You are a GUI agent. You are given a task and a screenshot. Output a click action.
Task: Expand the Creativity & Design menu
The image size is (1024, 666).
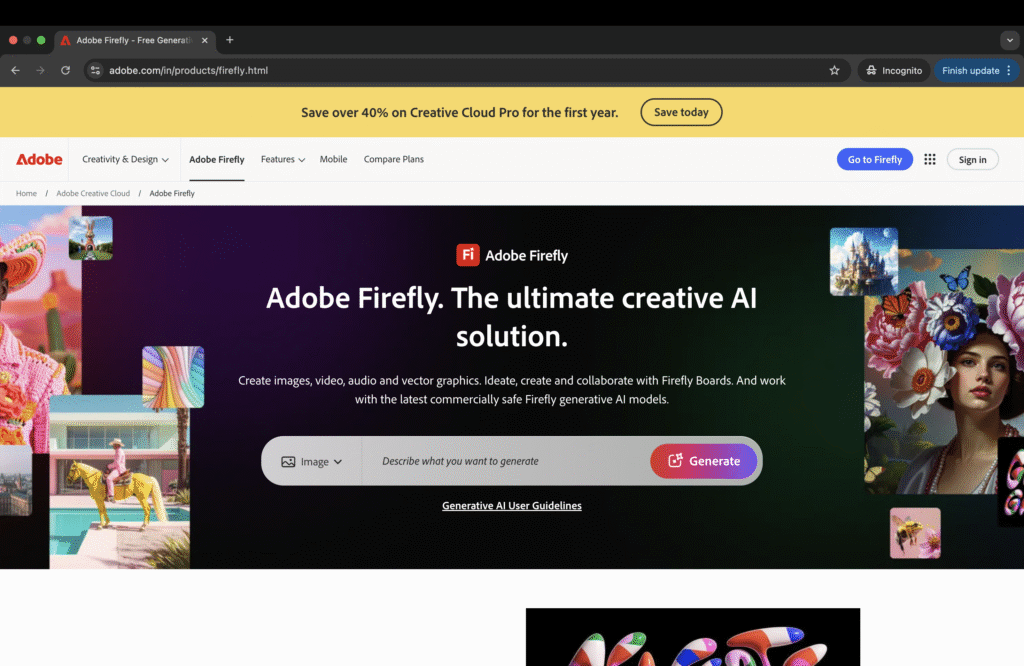pos(125,159)
